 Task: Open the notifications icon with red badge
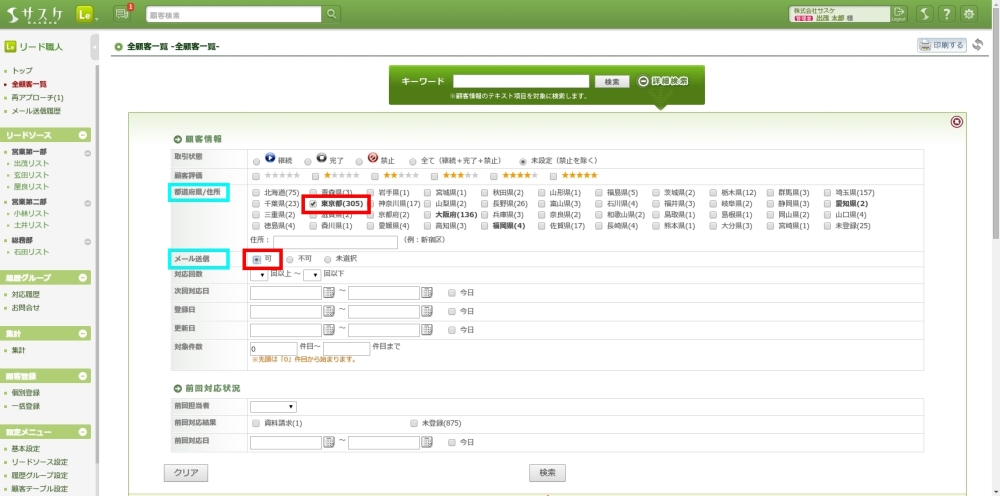point(124,12)
